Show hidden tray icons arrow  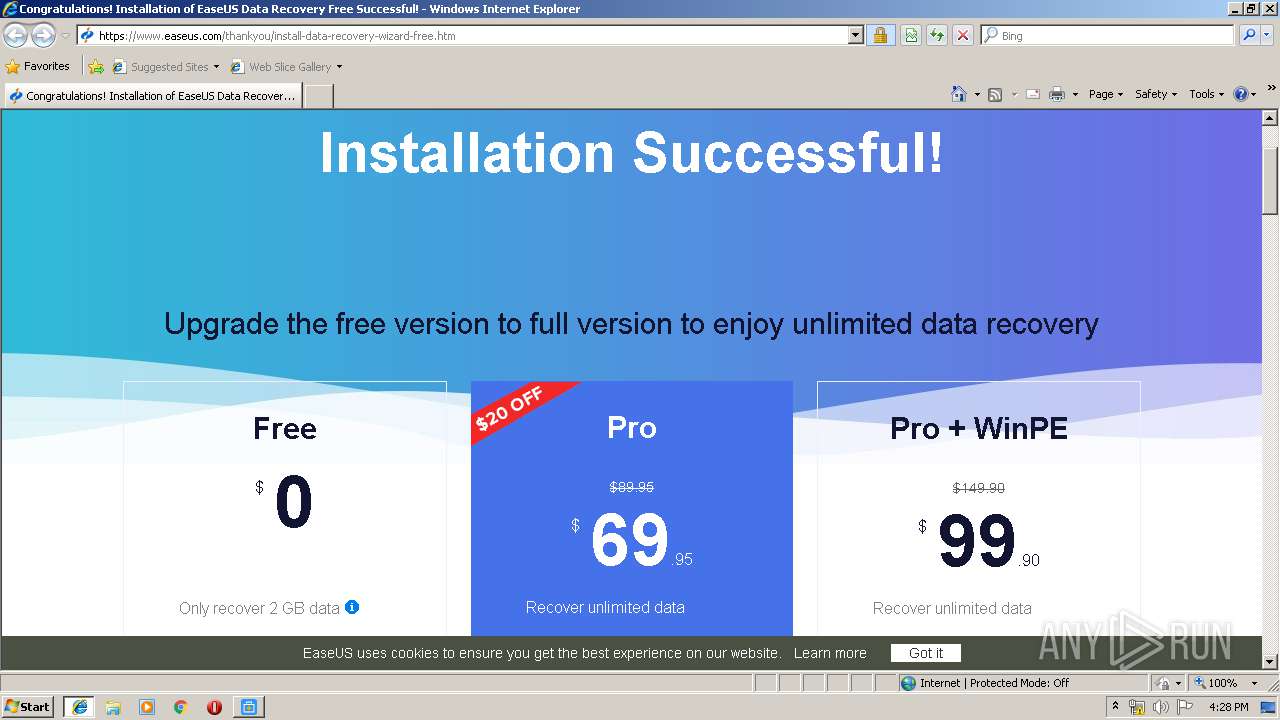tap(1115, 706)
